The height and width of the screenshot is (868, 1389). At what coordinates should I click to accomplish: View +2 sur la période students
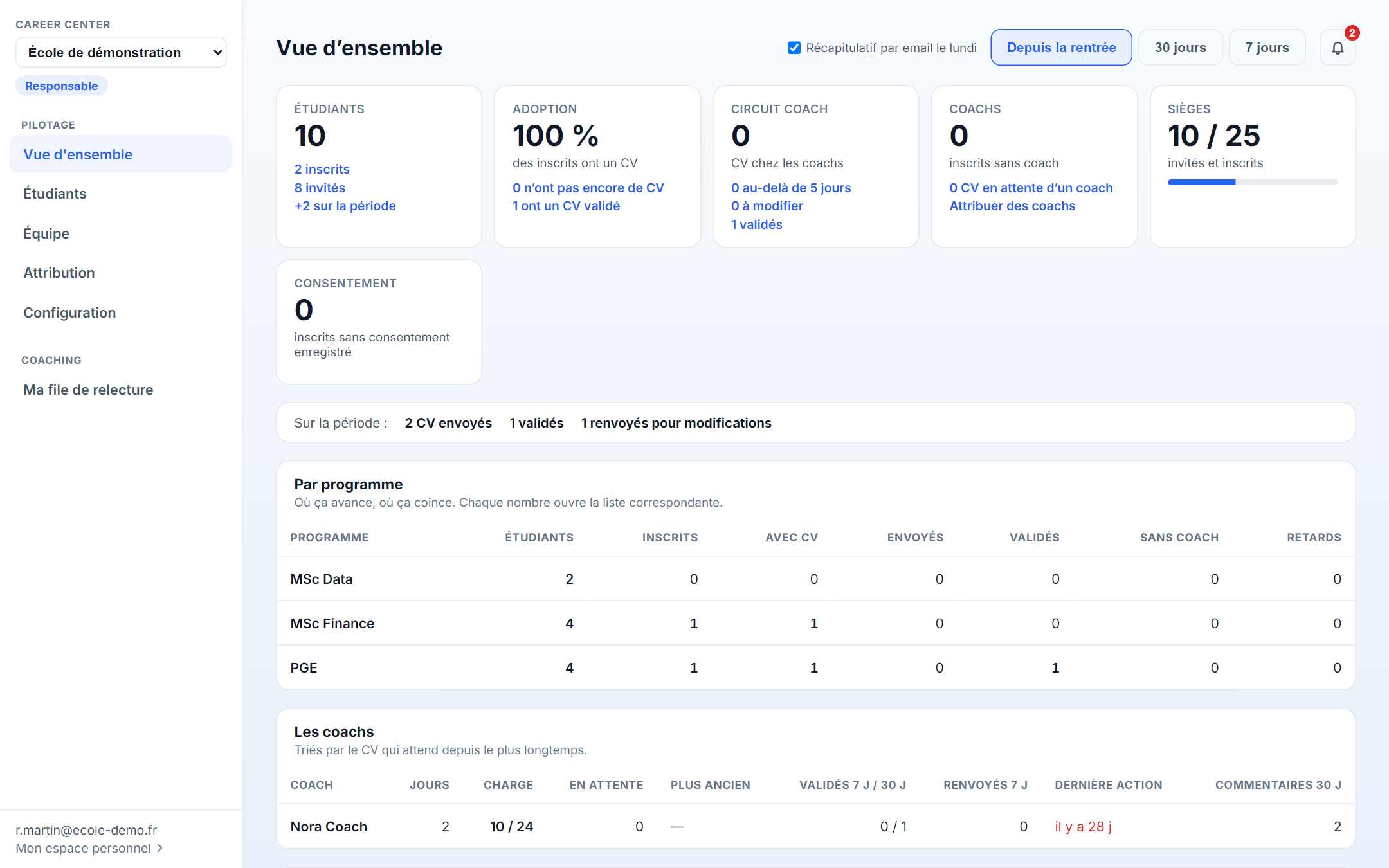click(x=345, y=206)
